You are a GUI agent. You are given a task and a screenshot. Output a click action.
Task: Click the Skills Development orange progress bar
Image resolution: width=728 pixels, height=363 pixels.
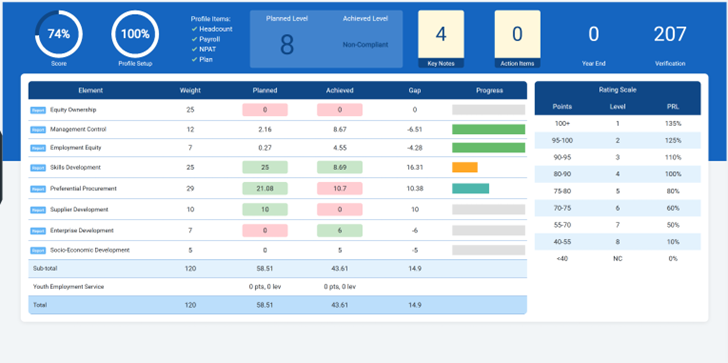point(465,168)
